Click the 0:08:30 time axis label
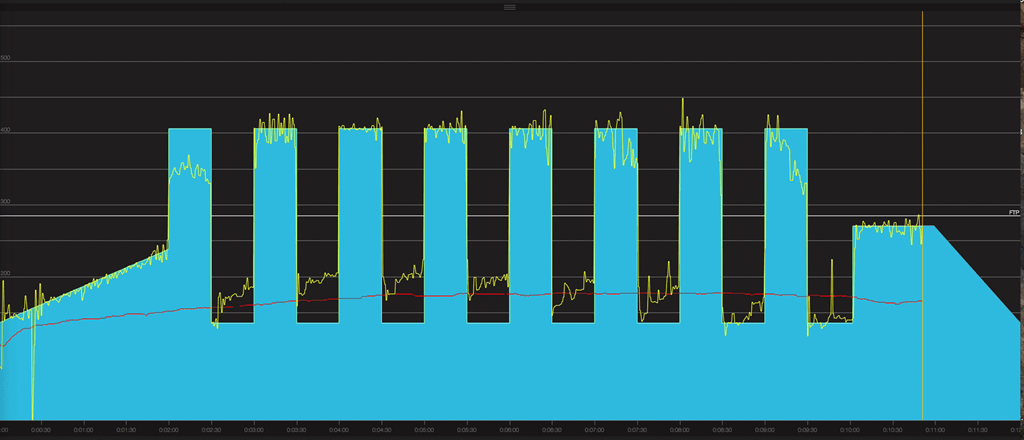Screen dimensions: 1024x440 (722, 430)
